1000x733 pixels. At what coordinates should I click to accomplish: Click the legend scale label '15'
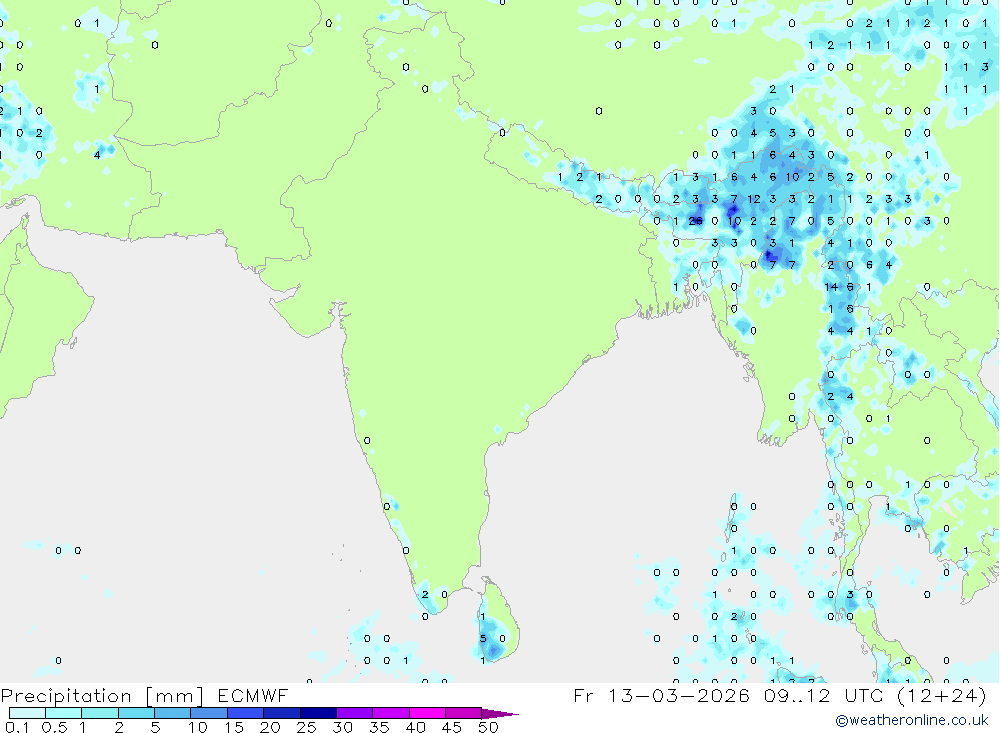click(x=233, y=727)
